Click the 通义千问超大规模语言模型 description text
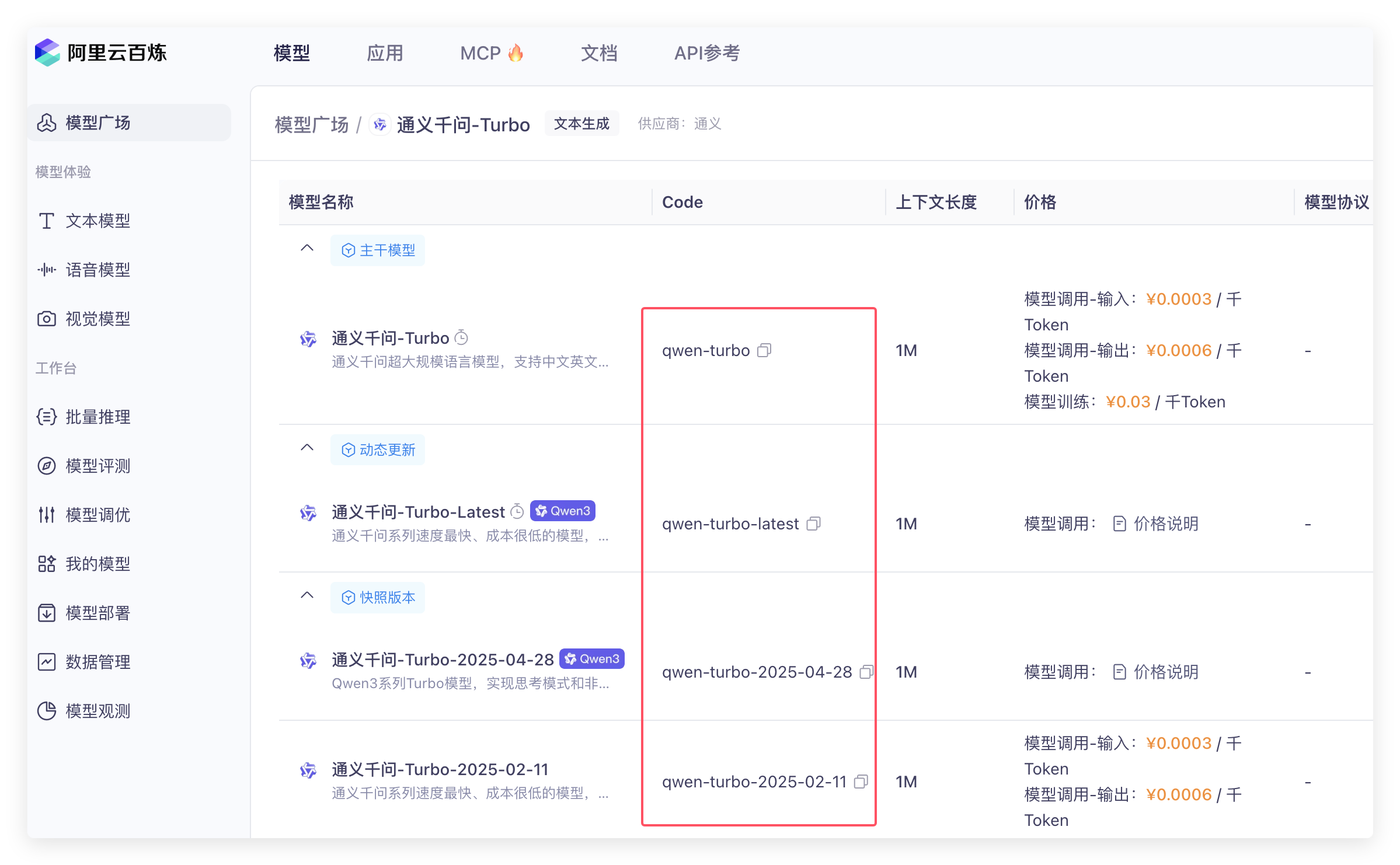1400x865 pixels. pos(471,362)
